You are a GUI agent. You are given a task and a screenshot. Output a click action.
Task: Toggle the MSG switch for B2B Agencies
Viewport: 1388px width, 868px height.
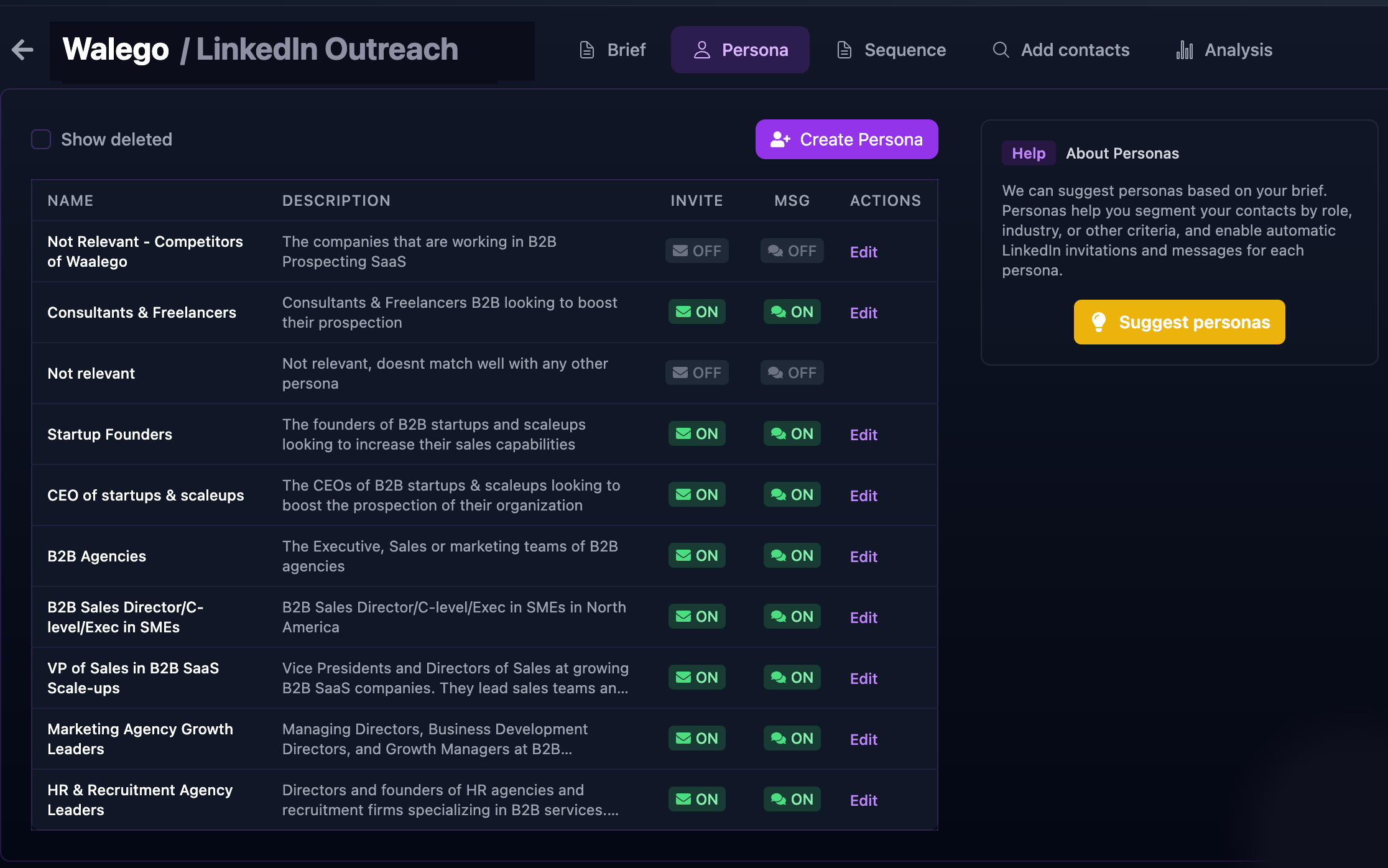(x=792, y=556)
